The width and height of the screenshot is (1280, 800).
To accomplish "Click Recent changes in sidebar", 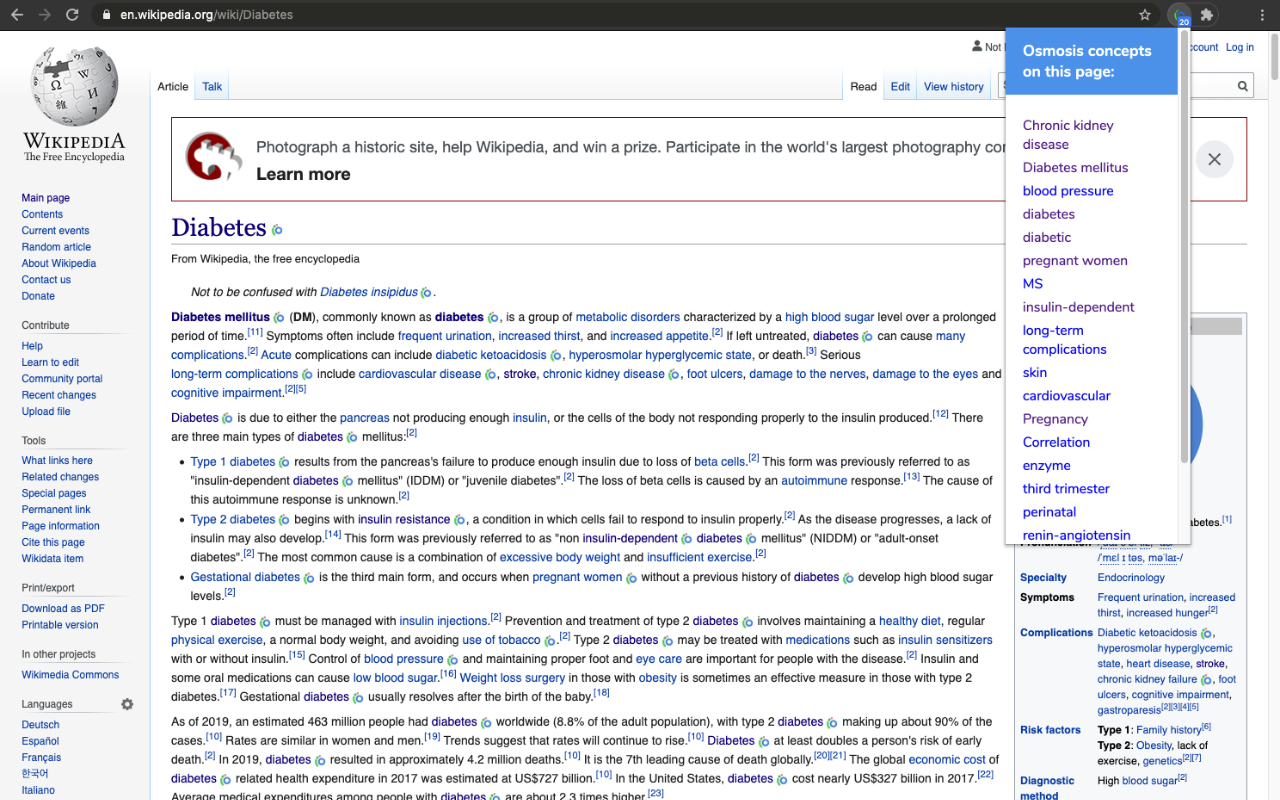I will click(59, 395).
